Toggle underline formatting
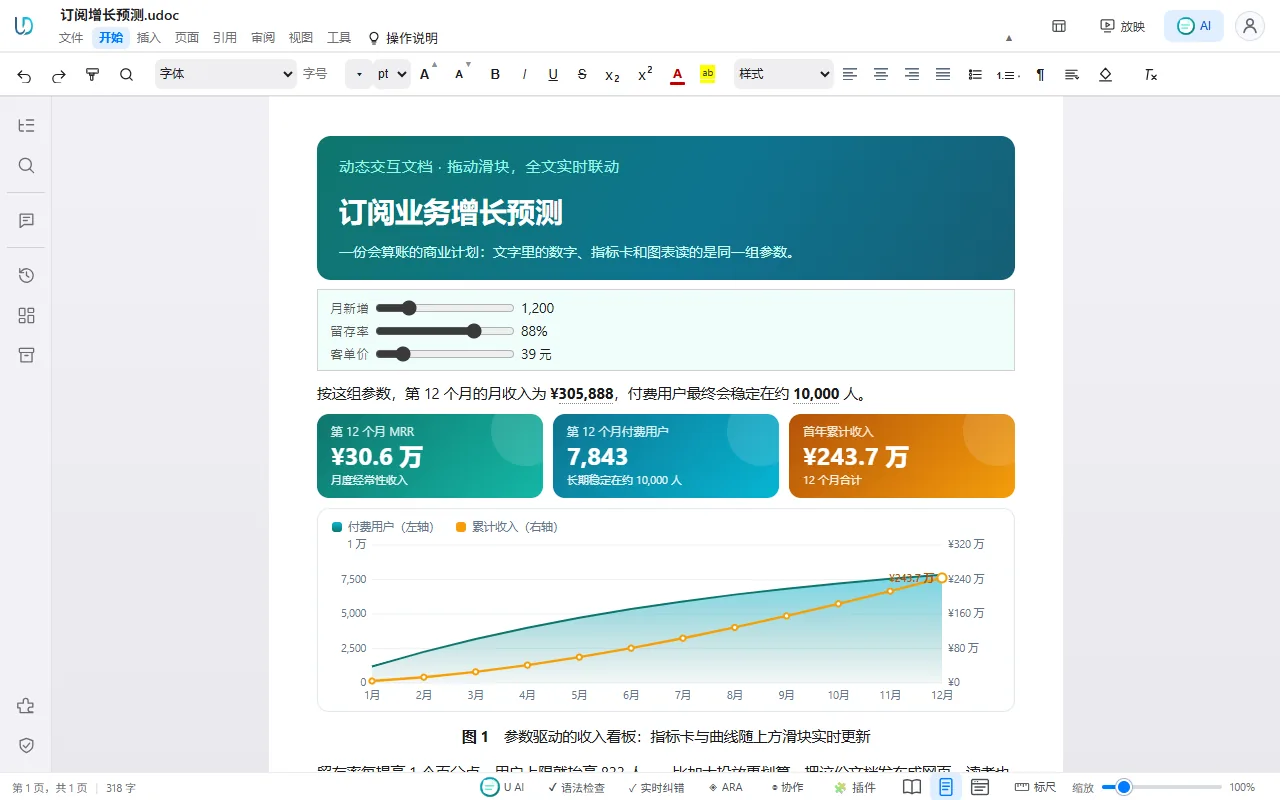 553,75
